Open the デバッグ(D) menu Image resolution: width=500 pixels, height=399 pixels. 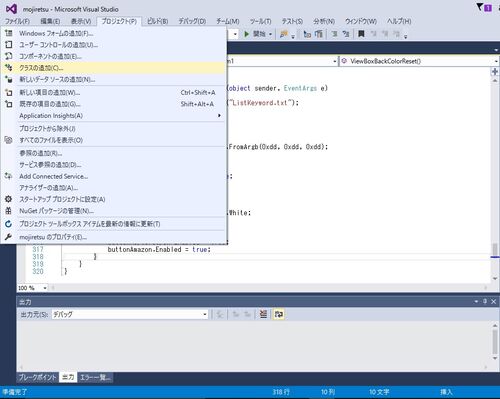[192, 21]
